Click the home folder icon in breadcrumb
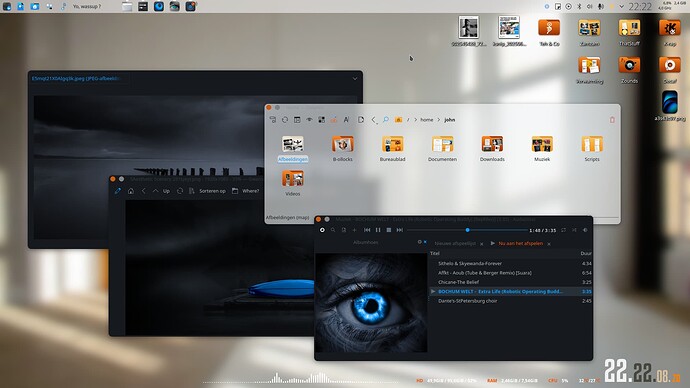This screenshot has height=388, width=690. (398, 120)
